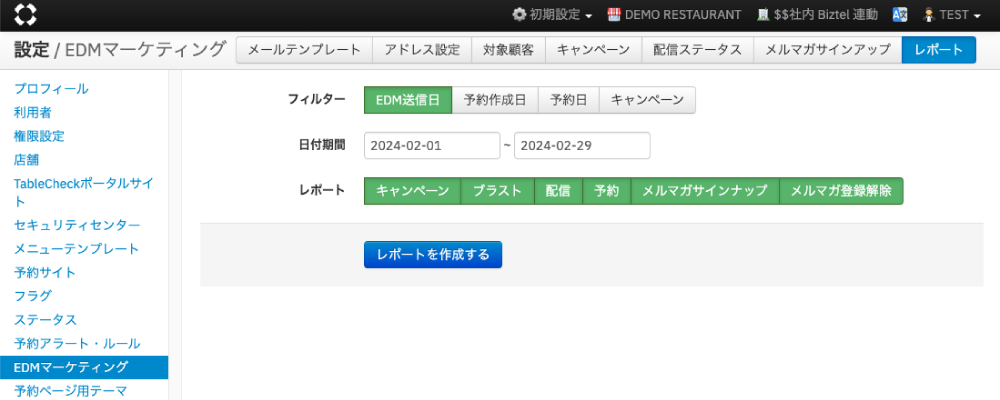Toggle the ブラスト report type
This screenshot has height=400, width=1000.
(497, 191)
